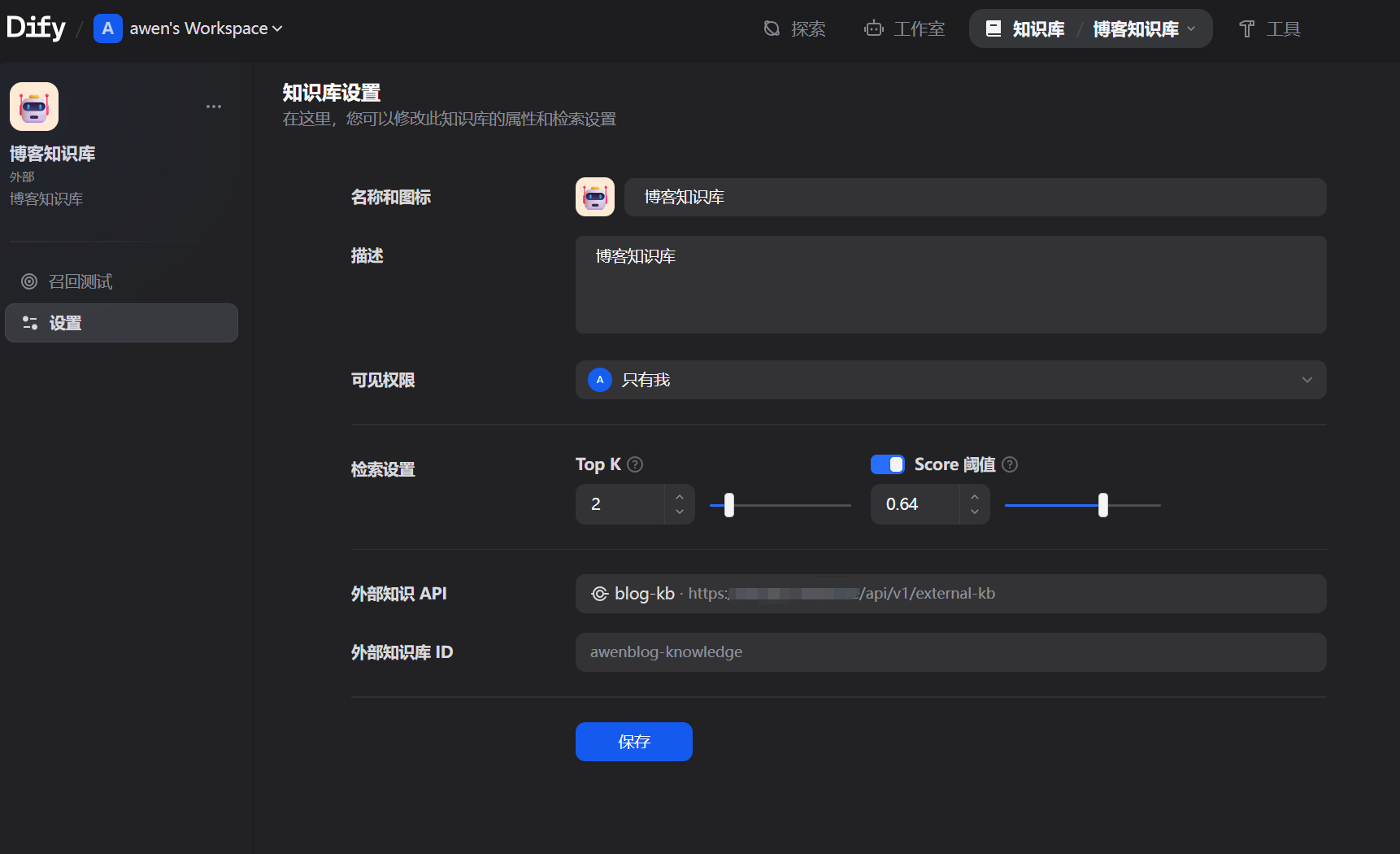Click the blog-kb external knowledge API entry
The image size is (1400, 854).
(x=950, y=593)
